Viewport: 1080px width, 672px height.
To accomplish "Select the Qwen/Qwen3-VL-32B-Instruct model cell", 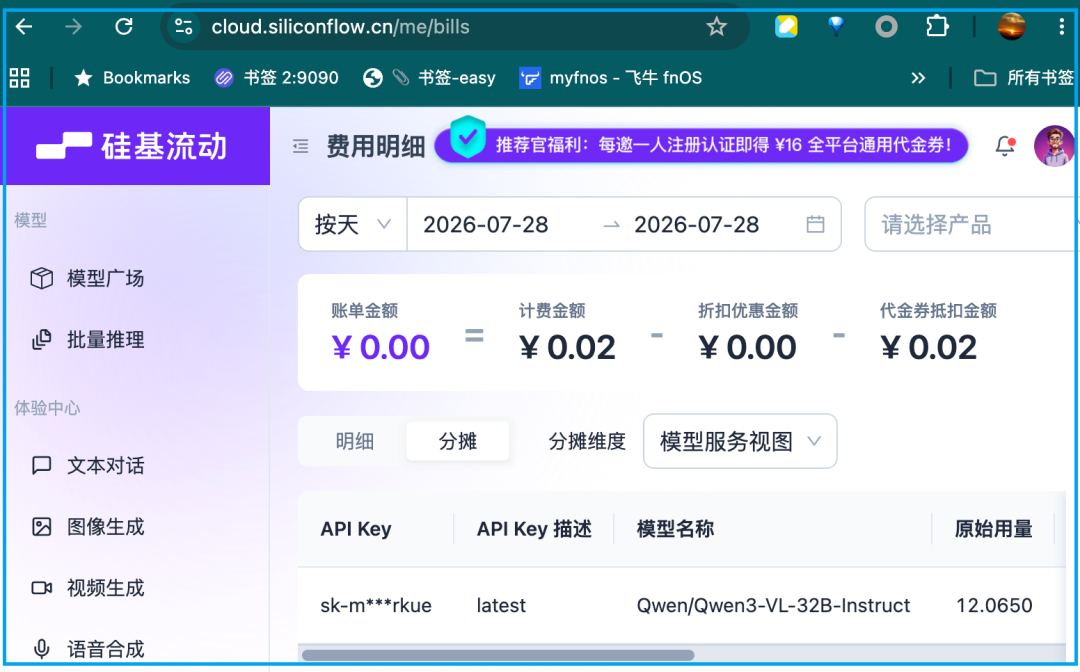I will coord(773,605).
